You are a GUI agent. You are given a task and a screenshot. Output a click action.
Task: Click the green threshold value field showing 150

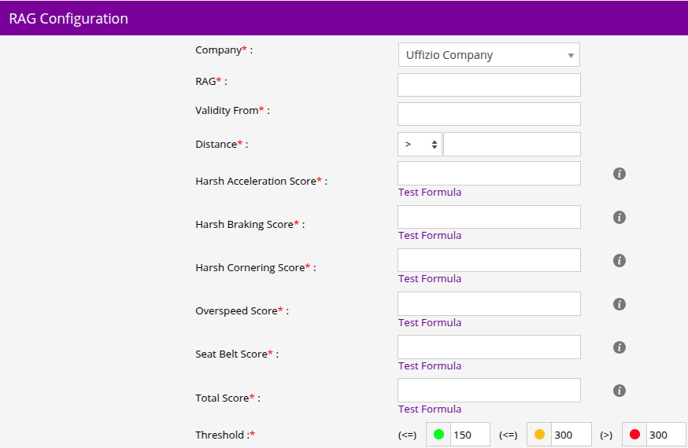(470, 435)
